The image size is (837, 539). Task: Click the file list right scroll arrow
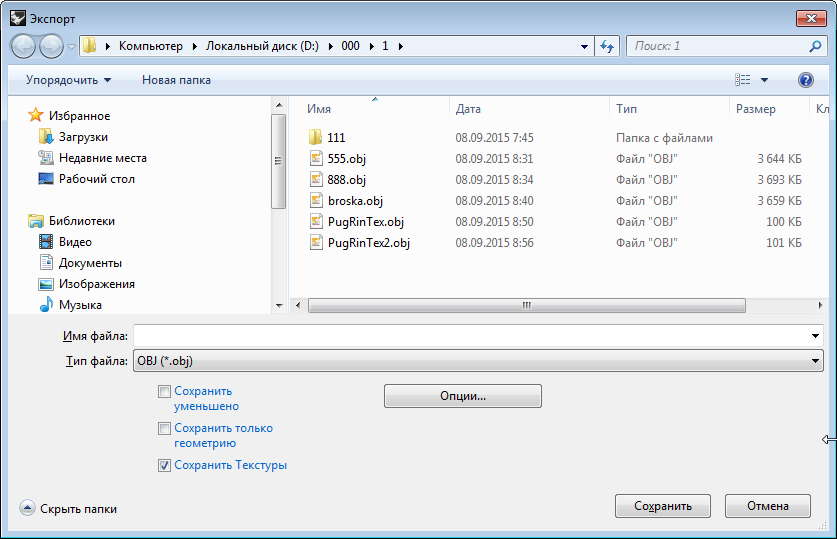point(820,305)
